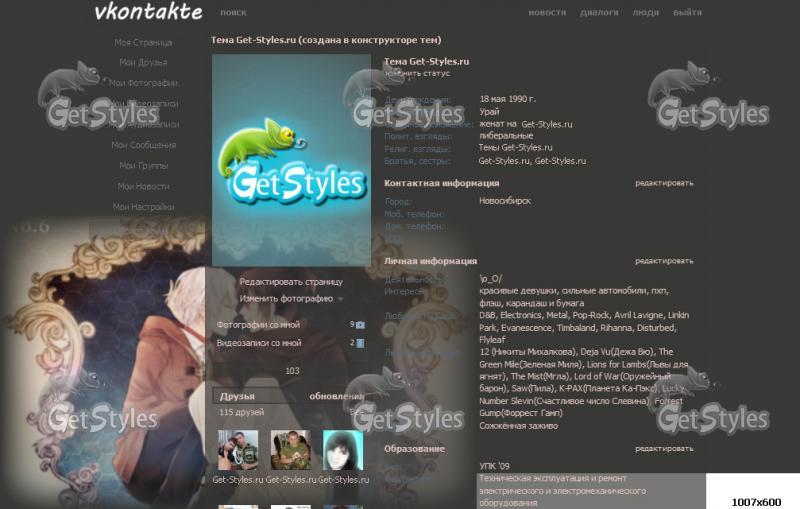Edit the Образование section via редактировать
The image size is (800, 509).
tap(664, 449)
